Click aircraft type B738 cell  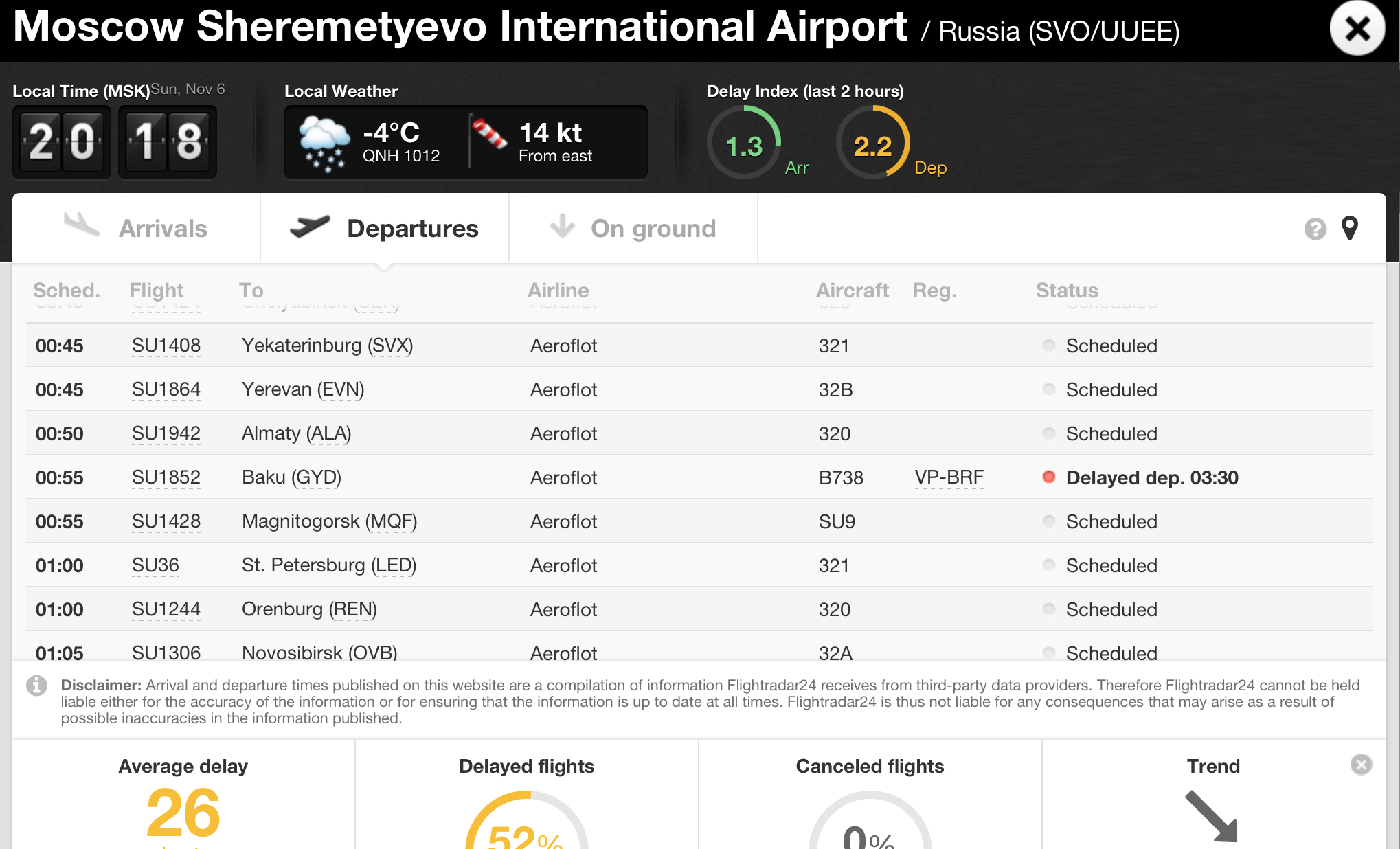[841, 477]
